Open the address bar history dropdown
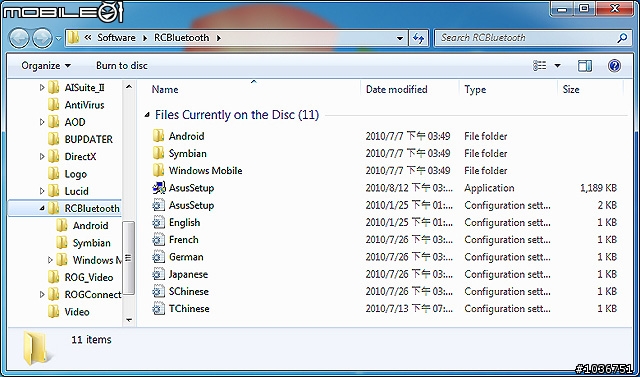Viewport: 640px width, 377px height. pos(400,38)
